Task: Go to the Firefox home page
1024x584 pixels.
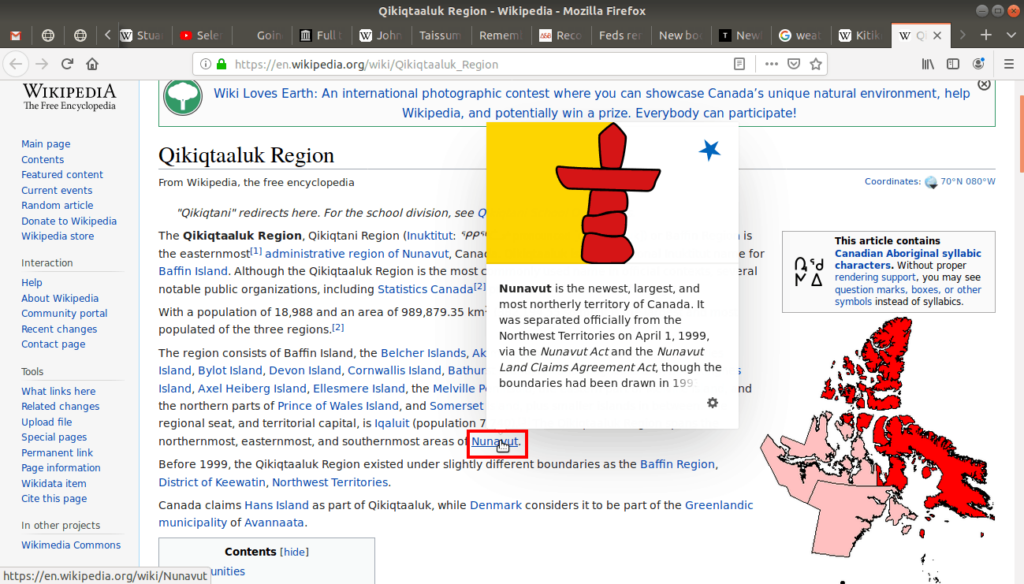Action: click(x=92, y=64)
